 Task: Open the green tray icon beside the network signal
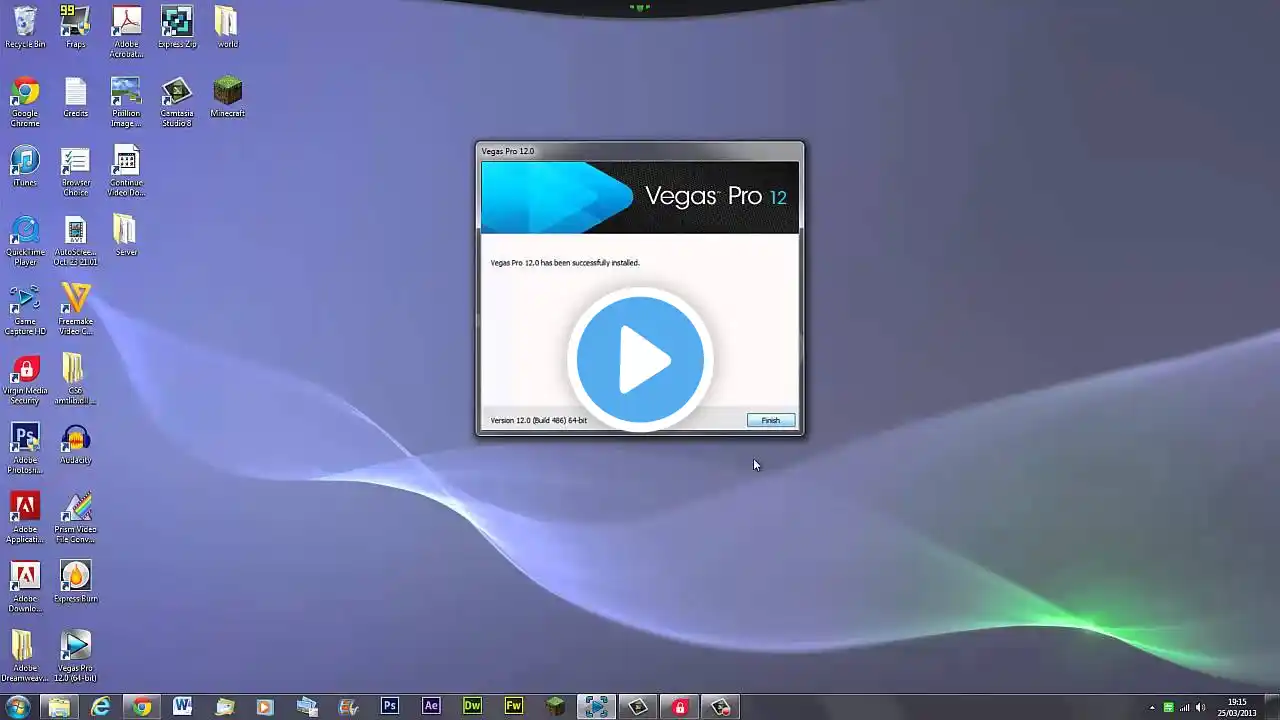[x=1168, y=708]
